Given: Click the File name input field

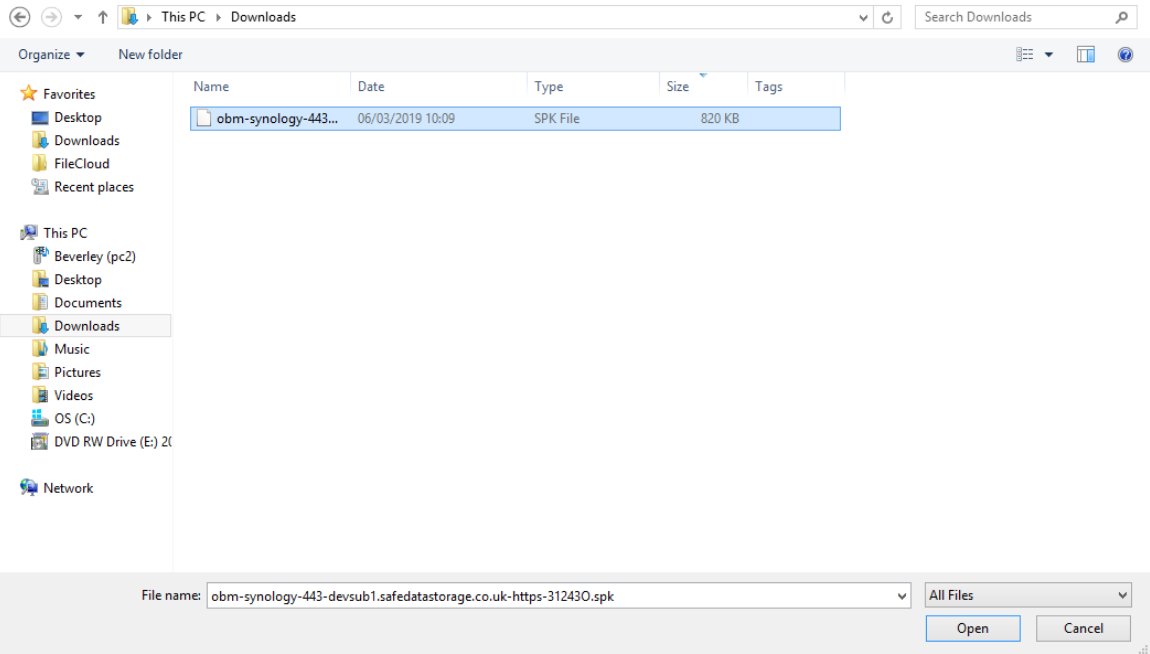Looking at the screenshot, I should point(550,596).
